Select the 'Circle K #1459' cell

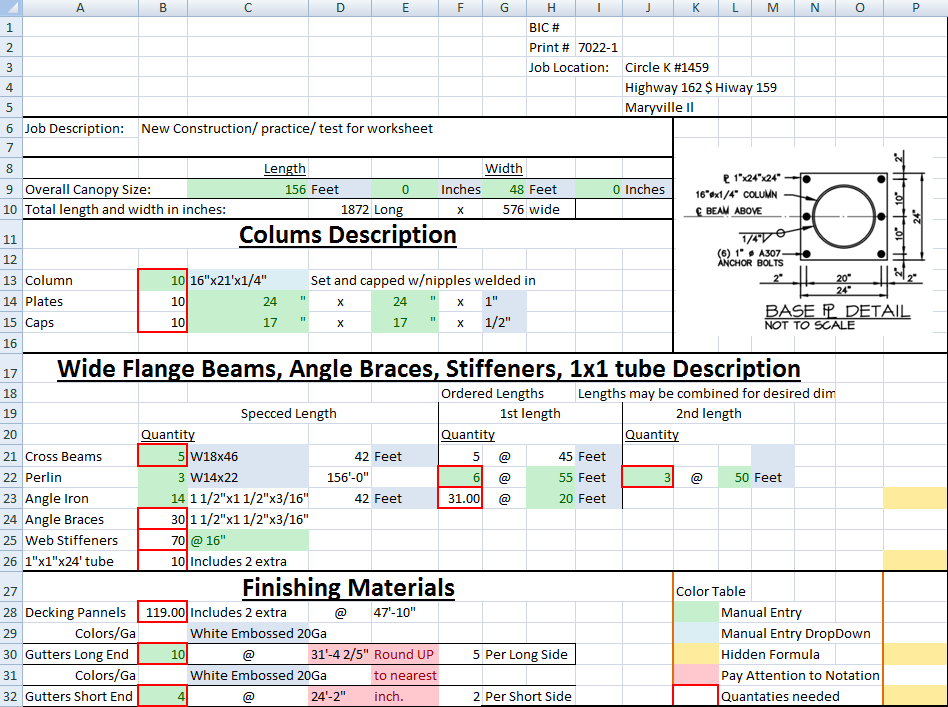667,67
